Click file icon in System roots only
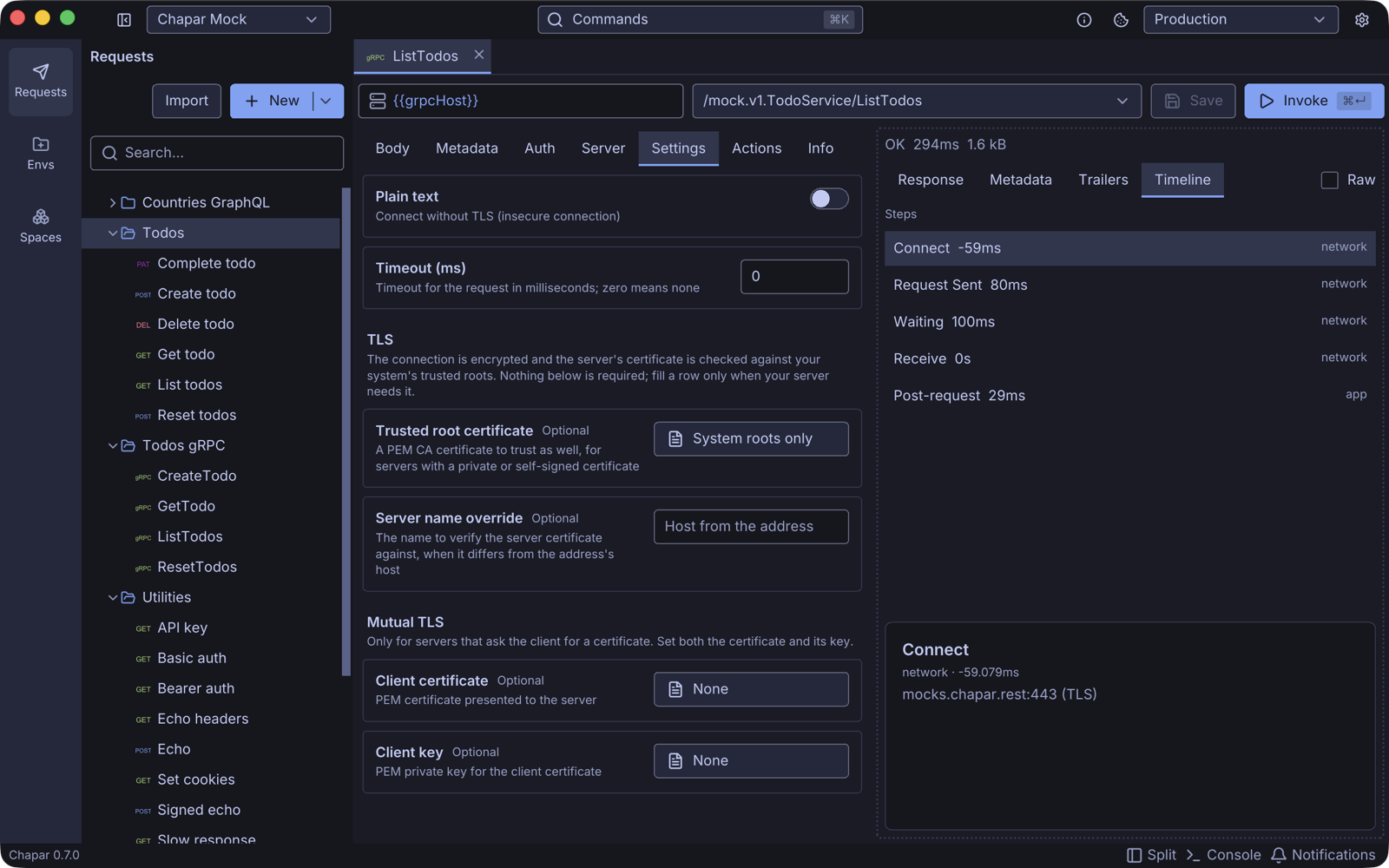 pos(675,439)
